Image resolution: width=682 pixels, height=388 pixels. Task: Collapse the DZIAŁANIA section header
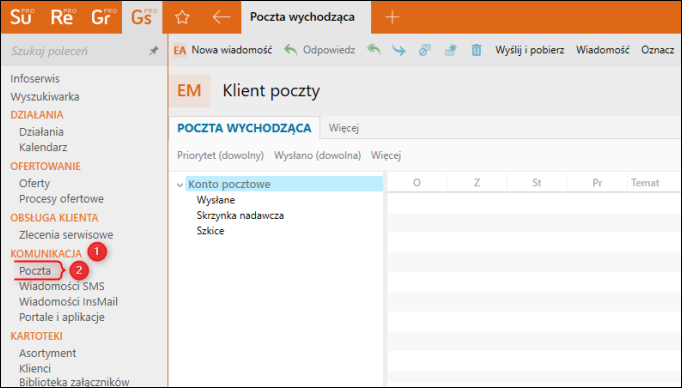click(x=37, y=114)
